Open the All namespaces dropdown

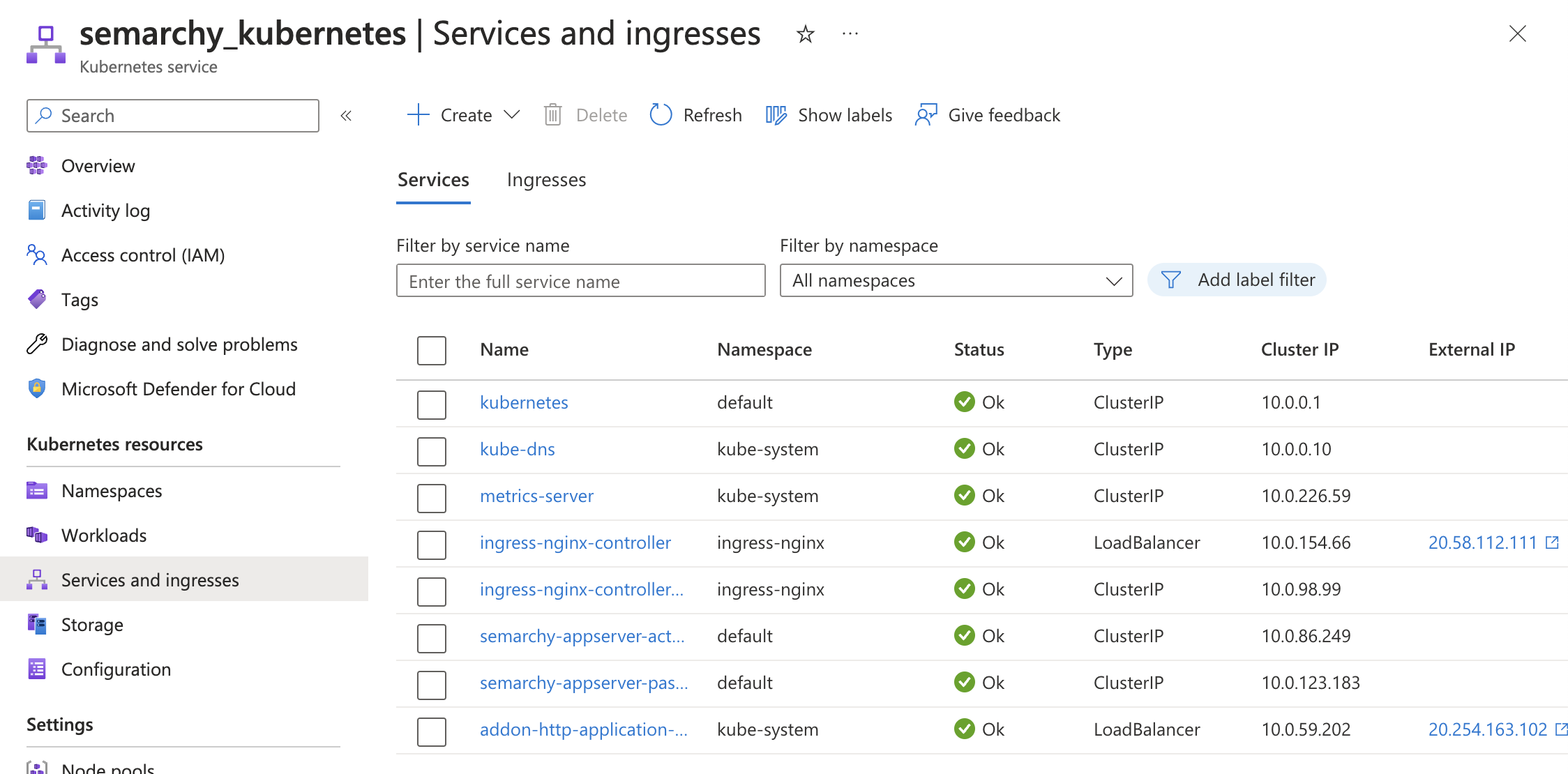(956, 280)
